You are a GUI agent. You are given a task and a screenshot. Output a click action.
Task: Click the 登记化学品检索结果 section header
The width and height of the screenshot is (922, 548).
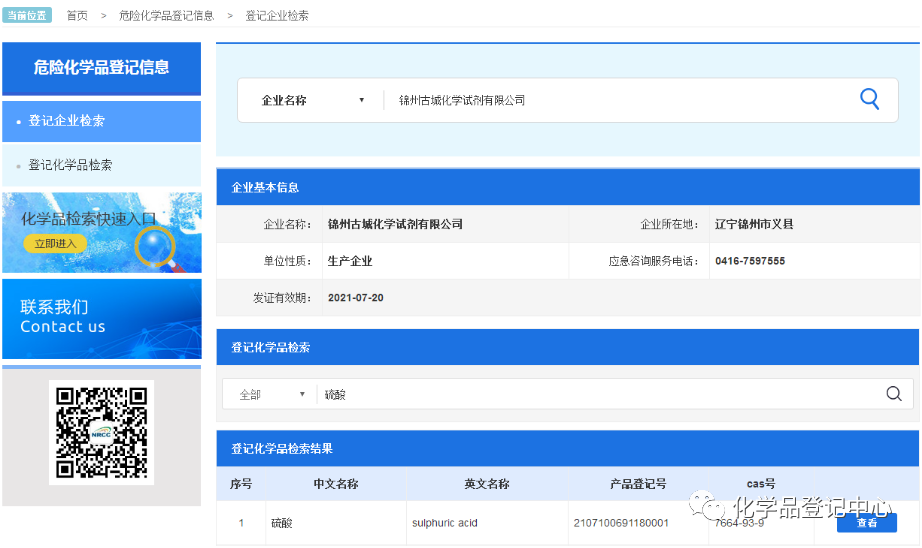[568, 449]
